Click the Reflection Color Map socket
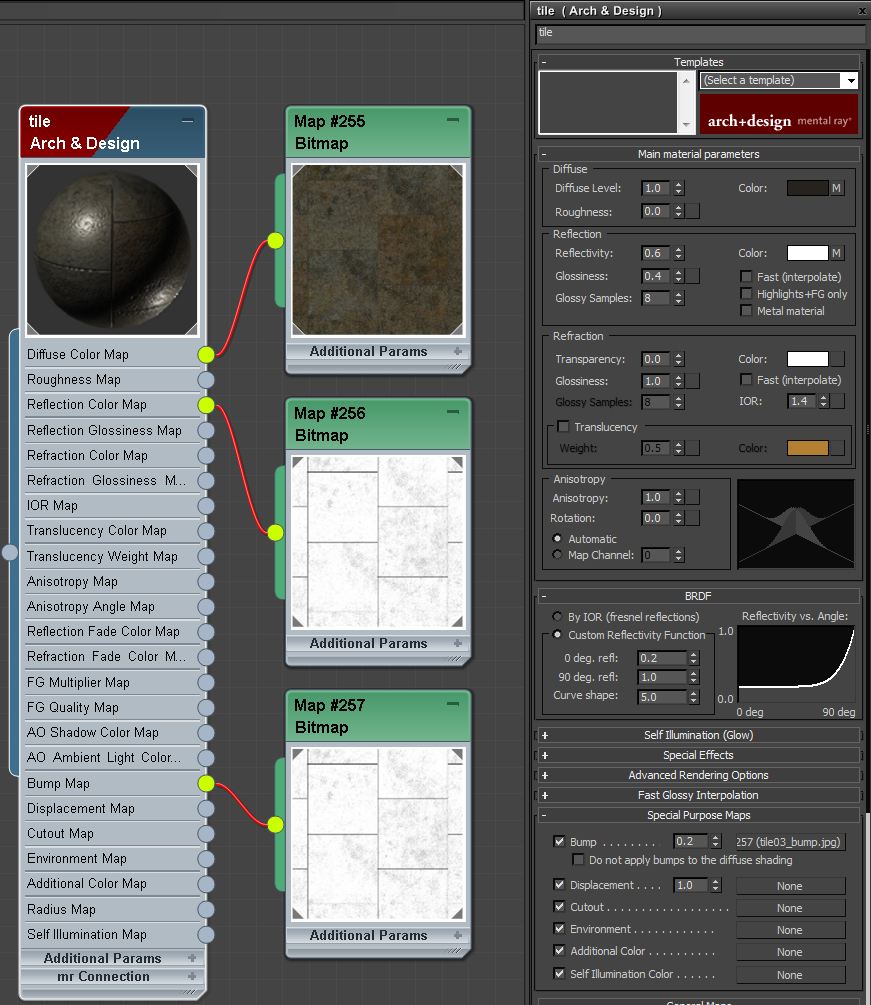Image resolution: width=871 pixels, height=1005 pixels. pos(206,404)
